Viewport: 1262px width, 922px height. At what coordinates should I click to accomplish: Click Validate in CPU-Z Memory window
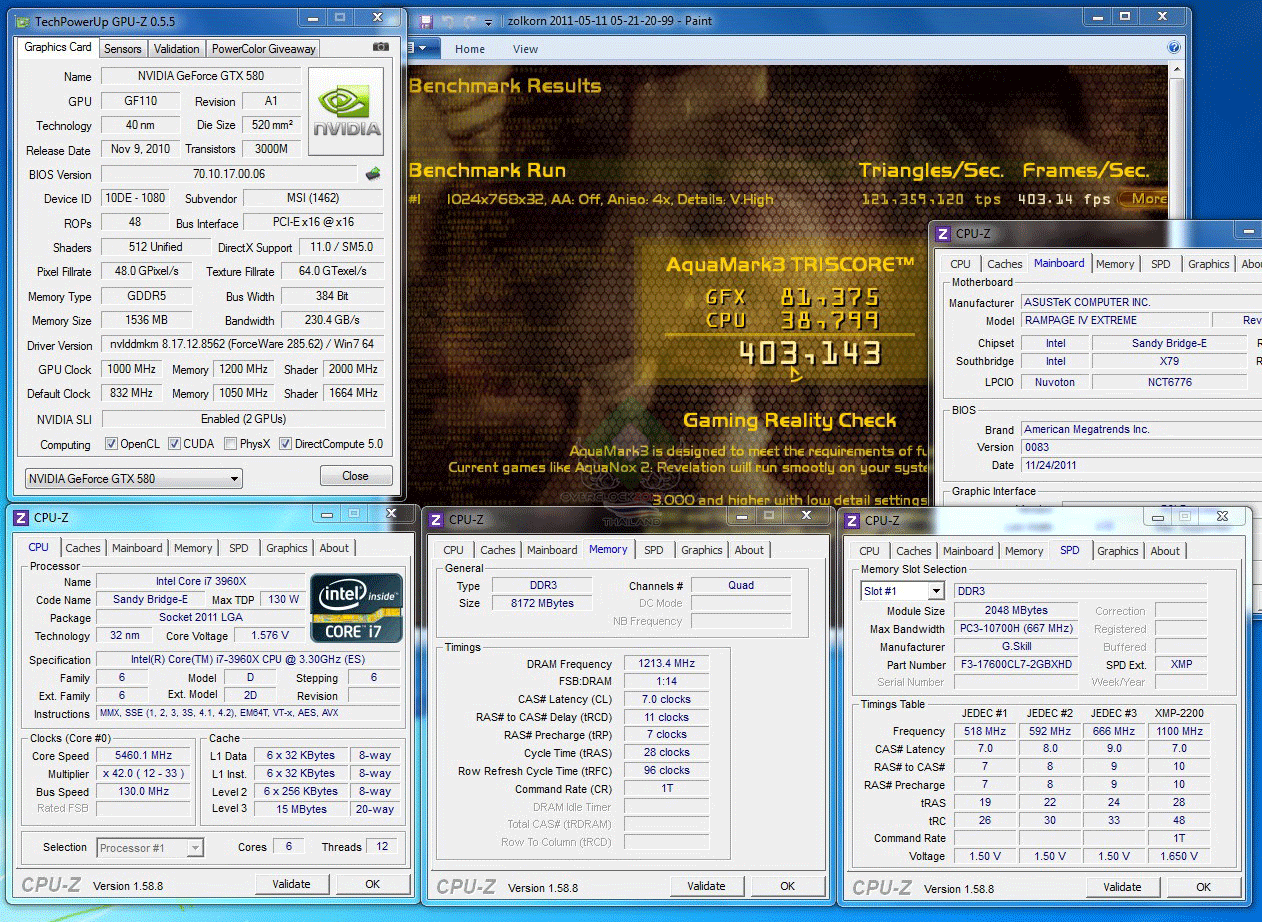pyautogui.click(x=706, y=886)
